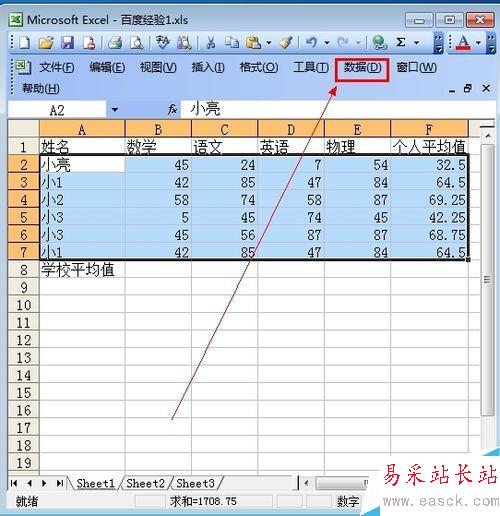Click the Undo arrow icon
Image resolution: width=500 pixels, height=516 pixels.
312,42
